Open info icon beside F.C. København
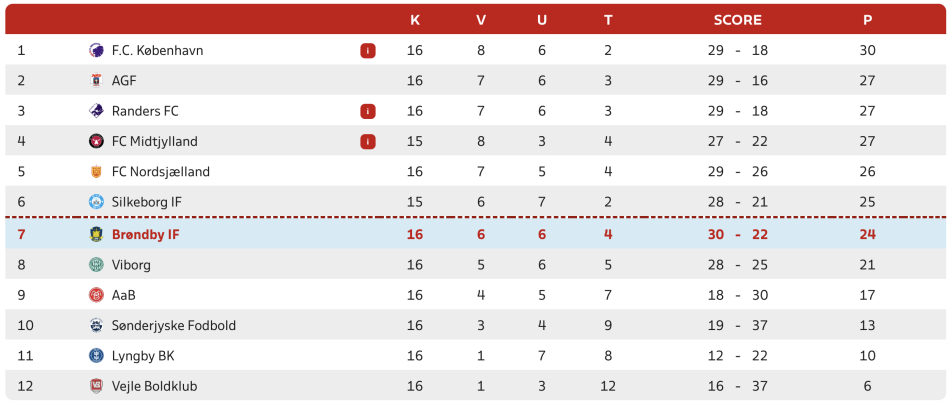Screen dimensions: 950x410 point(368,51)
